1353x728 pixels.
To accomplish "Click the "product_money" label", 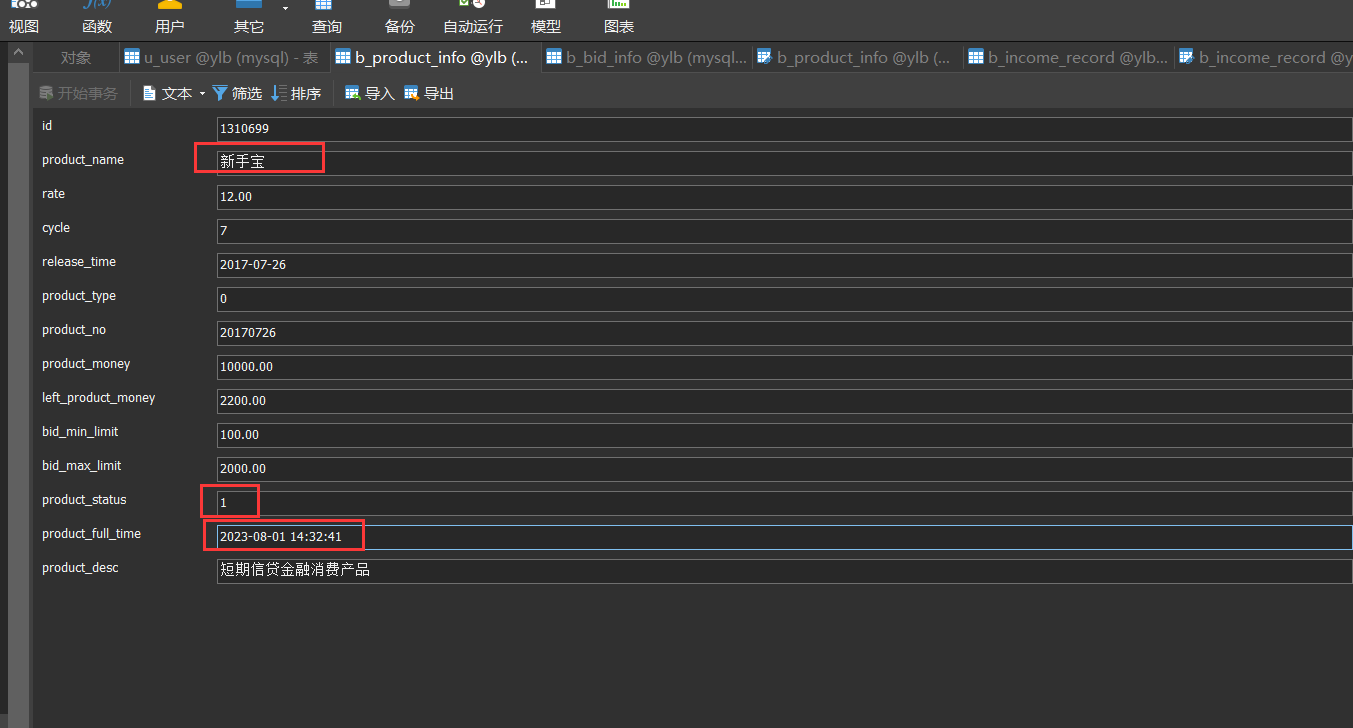I will 86,364.
